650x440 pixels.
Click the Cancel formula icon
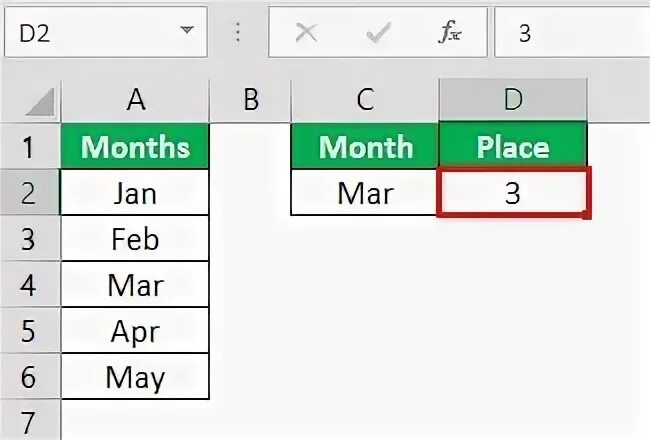point(307,33)
